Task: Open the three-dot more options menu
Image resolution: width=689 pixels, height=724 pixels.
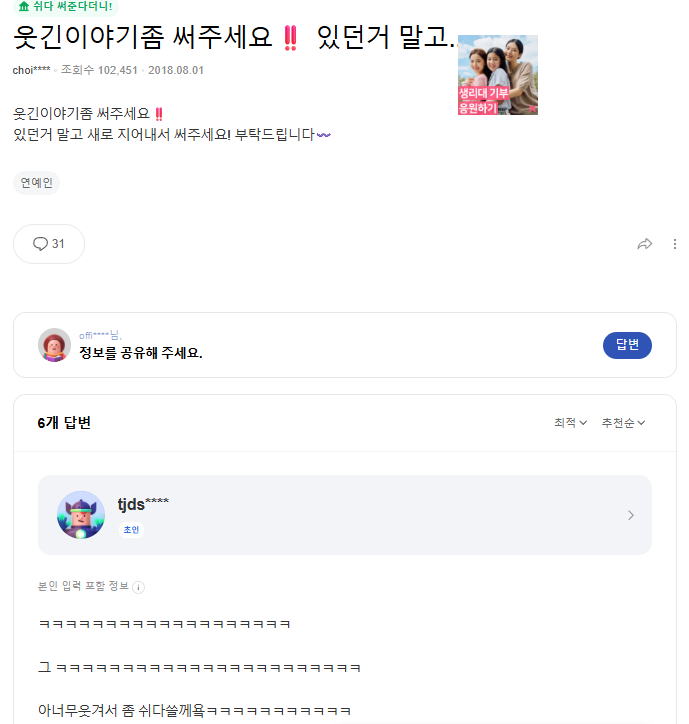Action: click(674, 244)
